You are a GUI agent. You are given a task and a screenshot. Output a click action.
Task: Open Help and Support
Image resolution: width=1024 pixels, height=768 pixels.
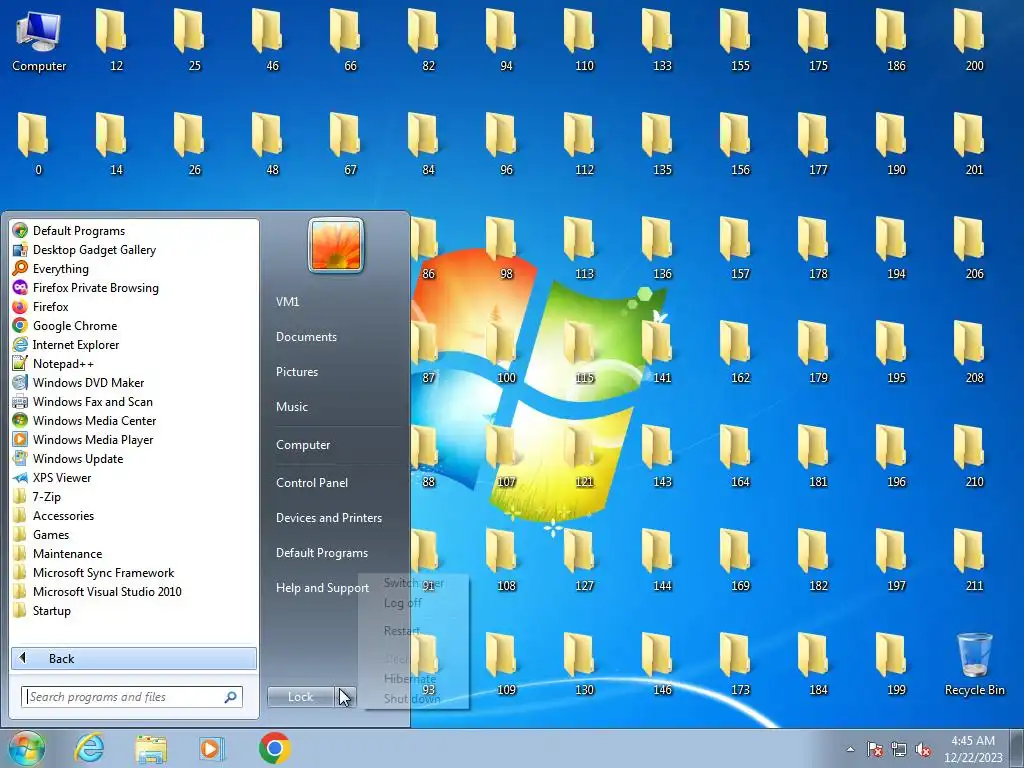(323, 588)
